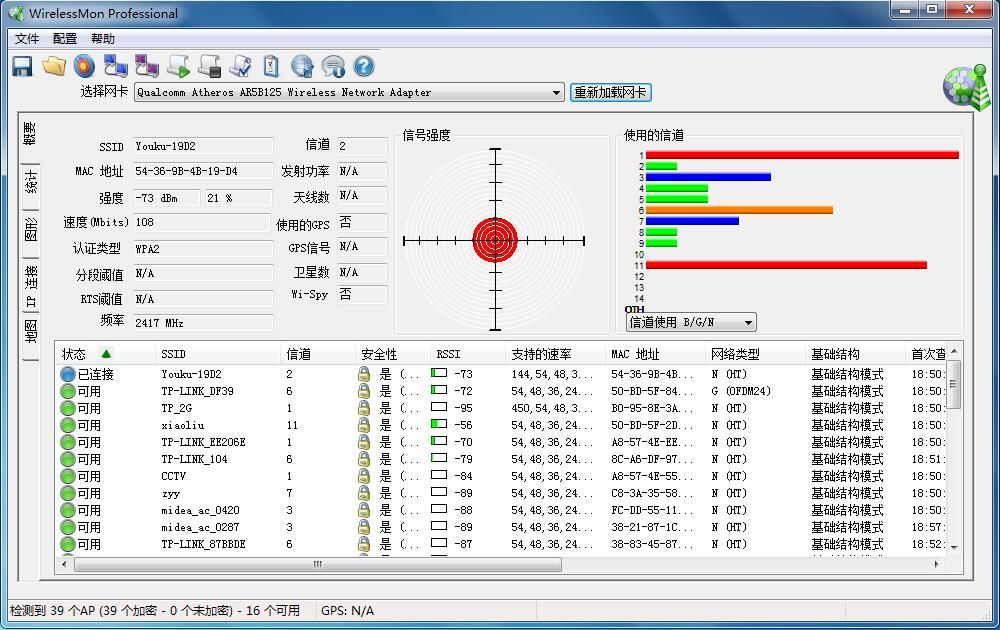Click the network list vertical scrollbar thumb
This screenshot has width=1000, height=630.
(953, 384)
